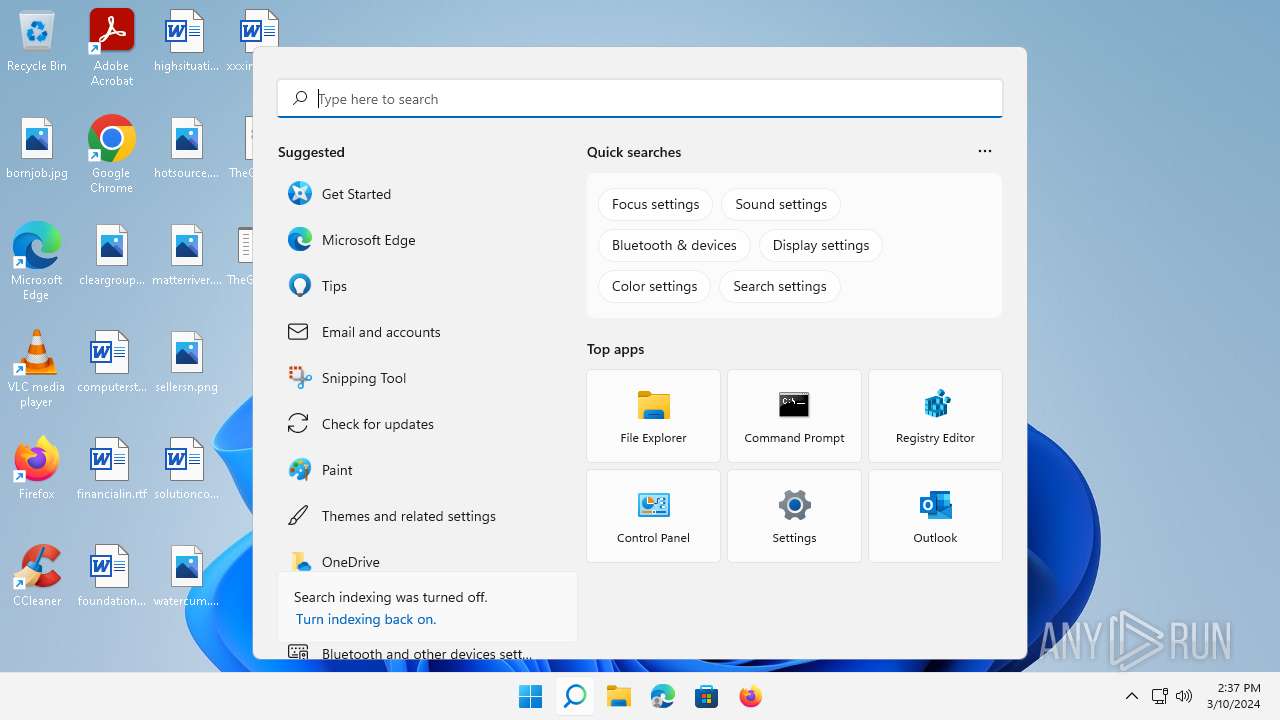Choose Search settings quick search
The width and height of the screenshot is (1280, 720).
pos(780,286)
